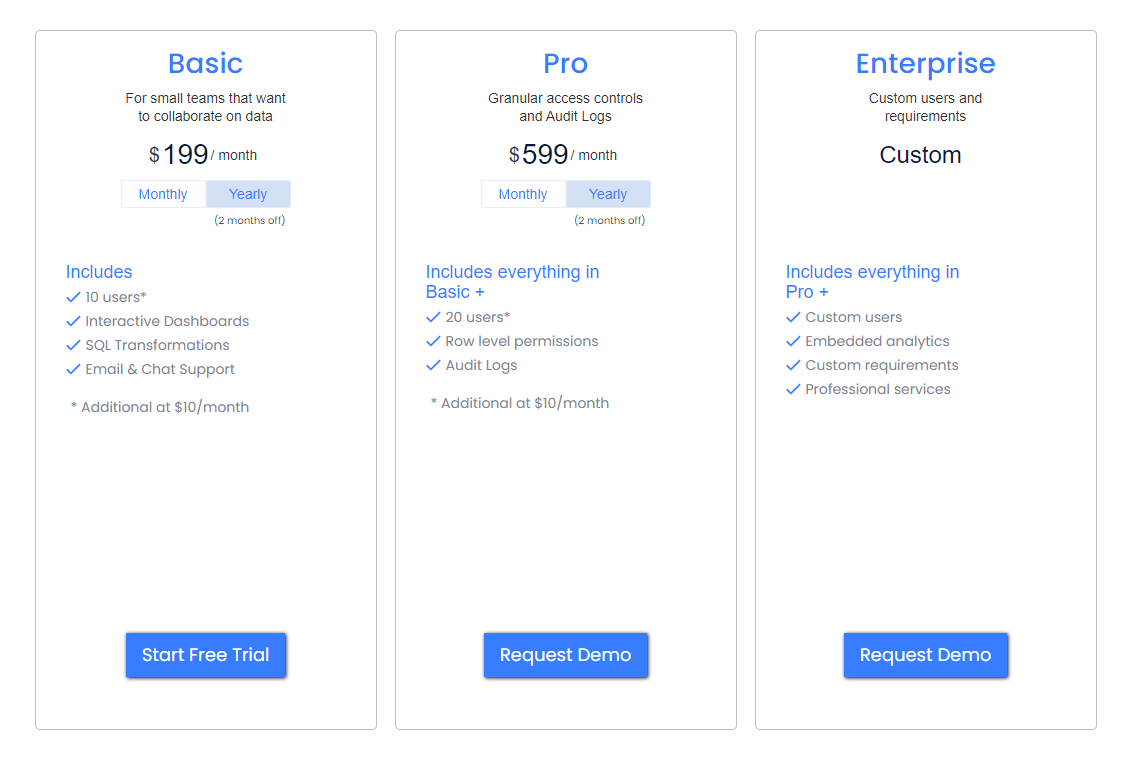Image resolution: width=1135 pixels, height=761 pixels.
Task: Click the Pro plan heading
Action: tap(565, 63)
